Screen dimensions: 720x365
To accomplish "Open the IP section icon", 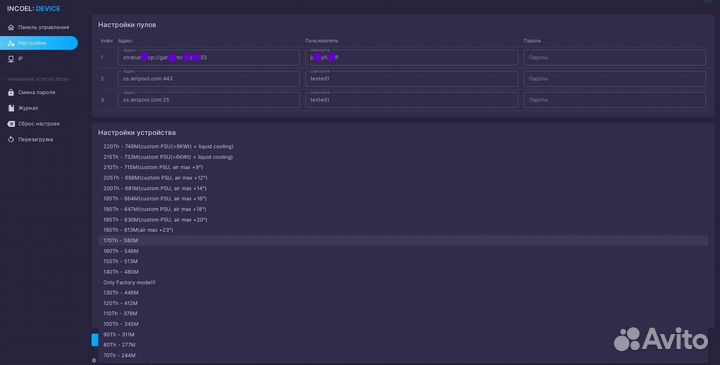I will tap(11, 59).
